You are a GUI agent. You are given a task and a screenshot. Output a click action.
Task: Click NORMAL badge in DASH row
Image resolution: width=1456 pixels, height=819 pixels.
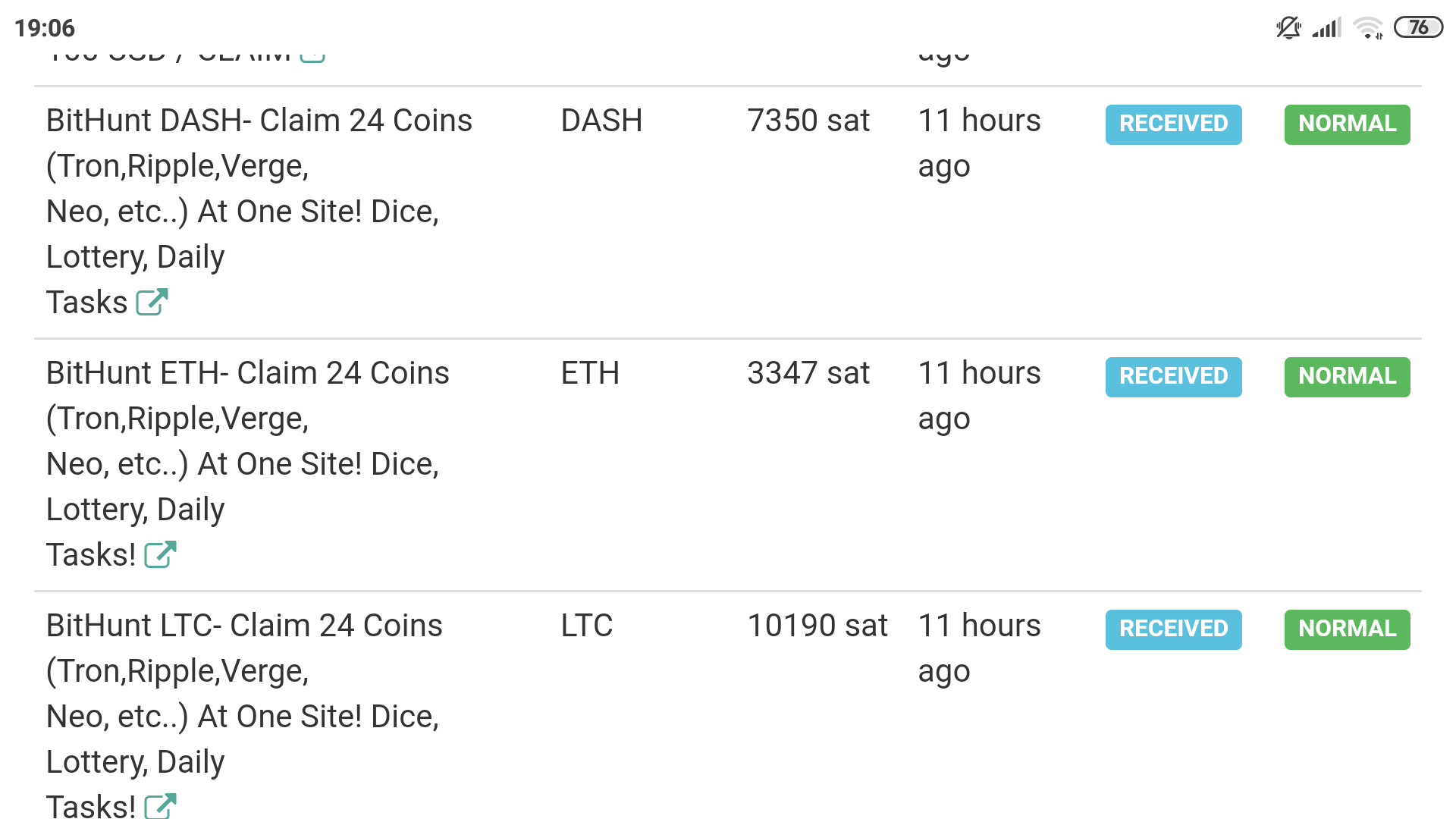pyautogui.click(x=1347, y=124)
